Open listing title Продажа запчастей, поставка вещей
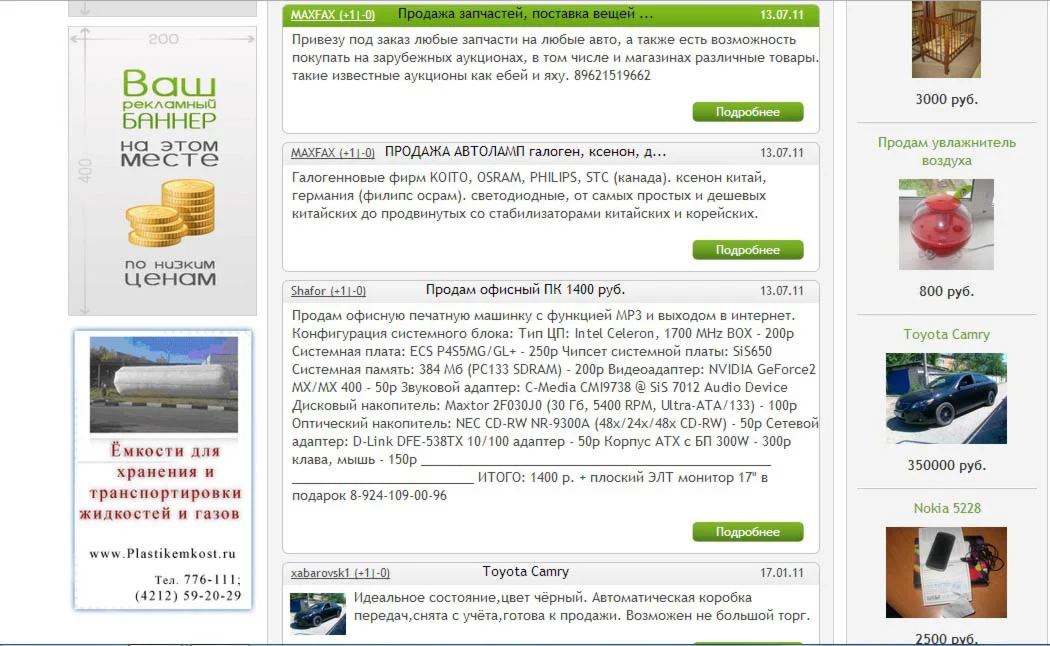The image size is (1050, 646). point(525,14)
